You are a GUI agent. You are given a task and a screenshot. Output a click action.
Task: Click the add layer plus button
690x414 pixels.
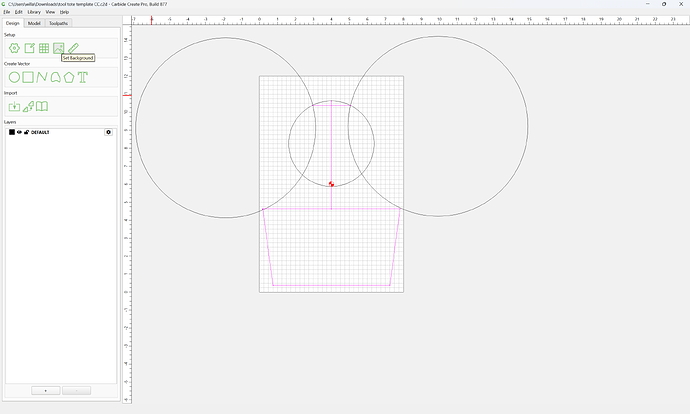pyautogui.click(x=46, y=391)
